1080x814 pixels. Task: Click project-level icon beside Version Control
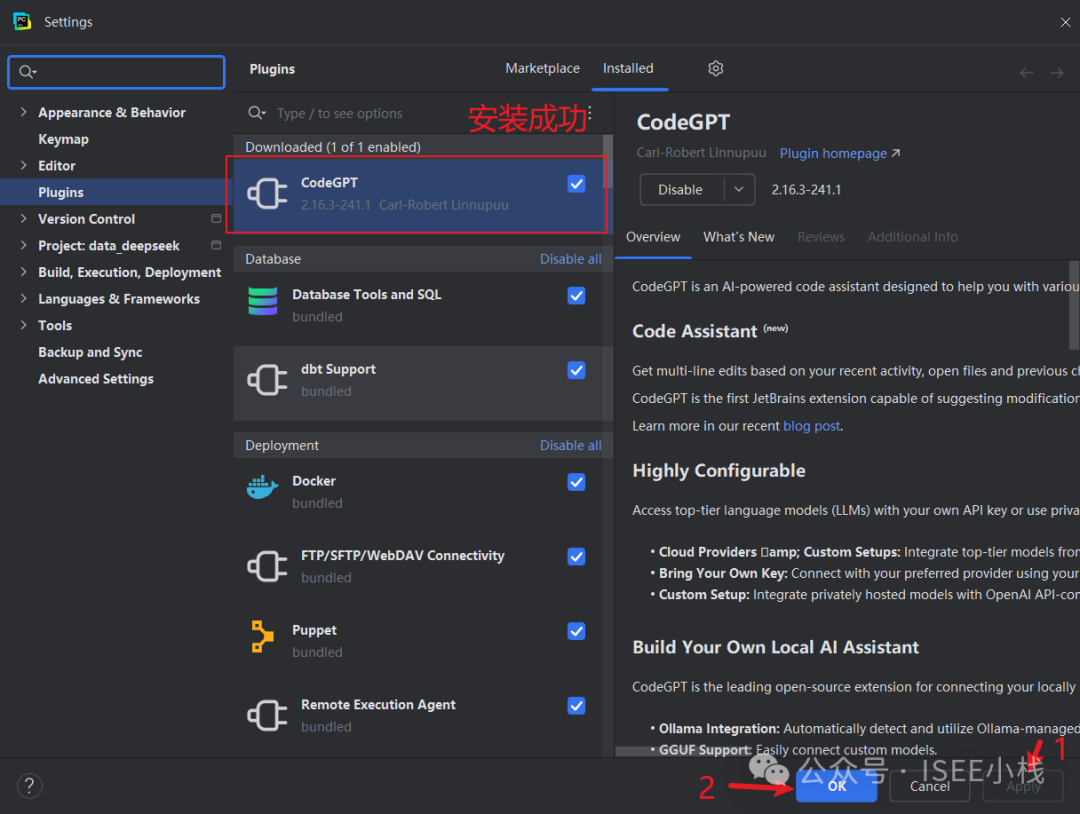tap(216, 218)
